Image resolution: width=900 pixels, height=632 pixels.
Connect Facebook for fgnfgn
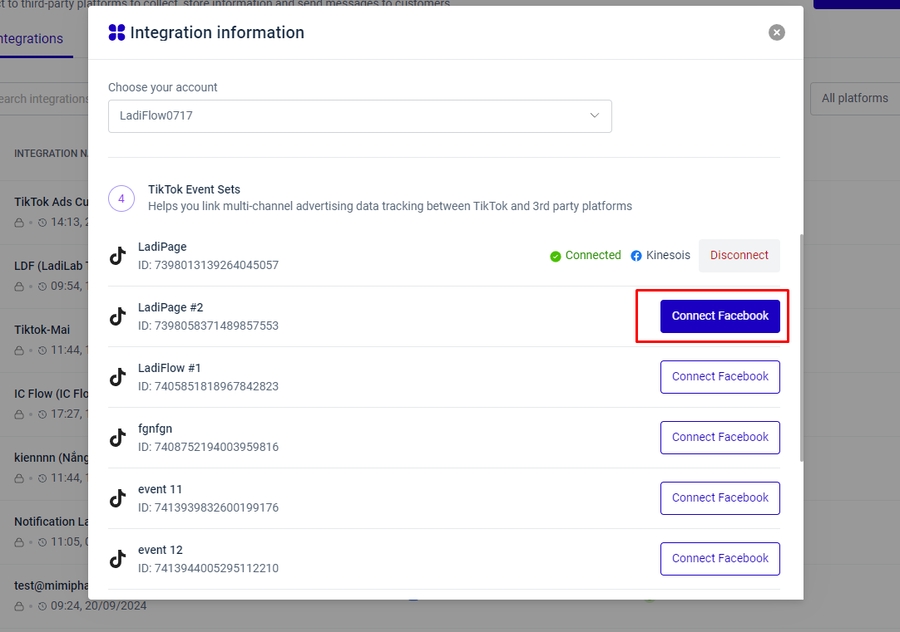pos(720,437)
